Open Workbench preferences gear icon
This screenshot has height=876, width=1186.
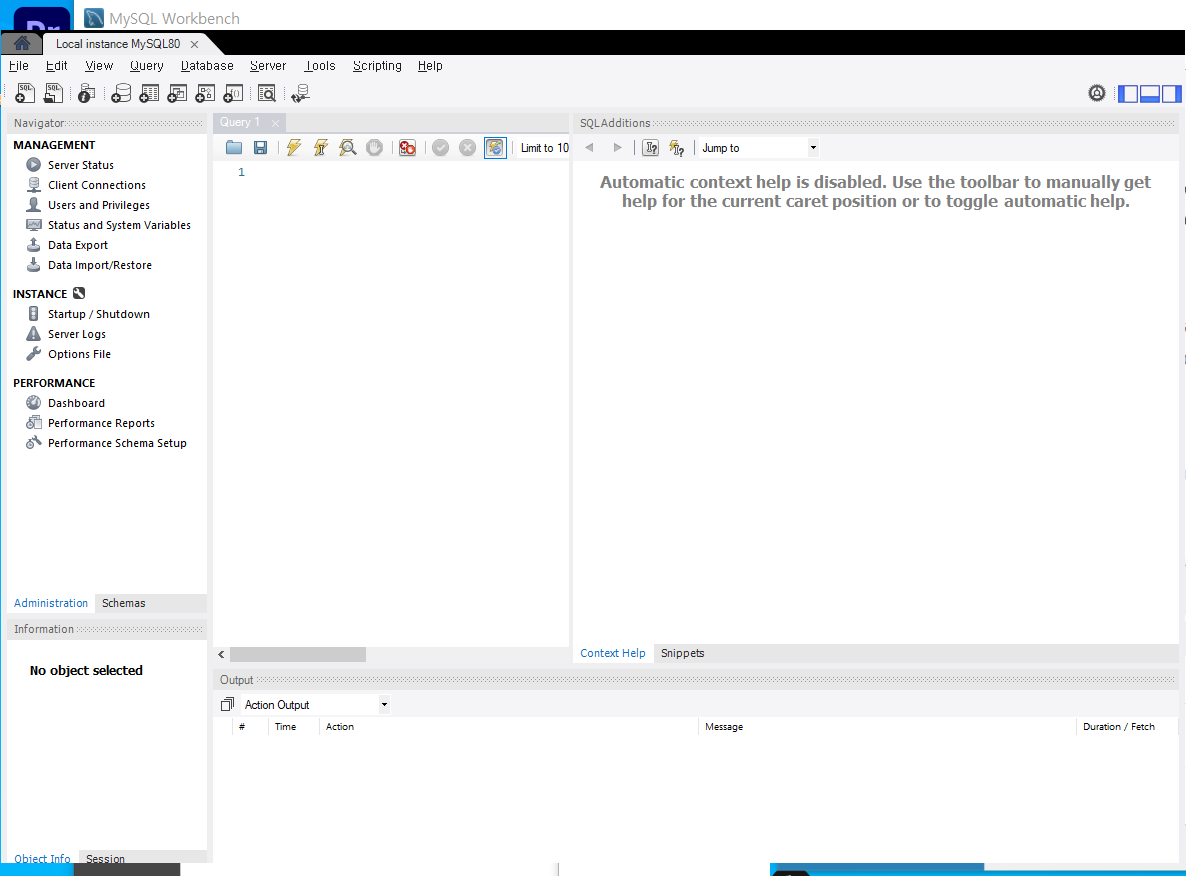tap(1097, 93)
